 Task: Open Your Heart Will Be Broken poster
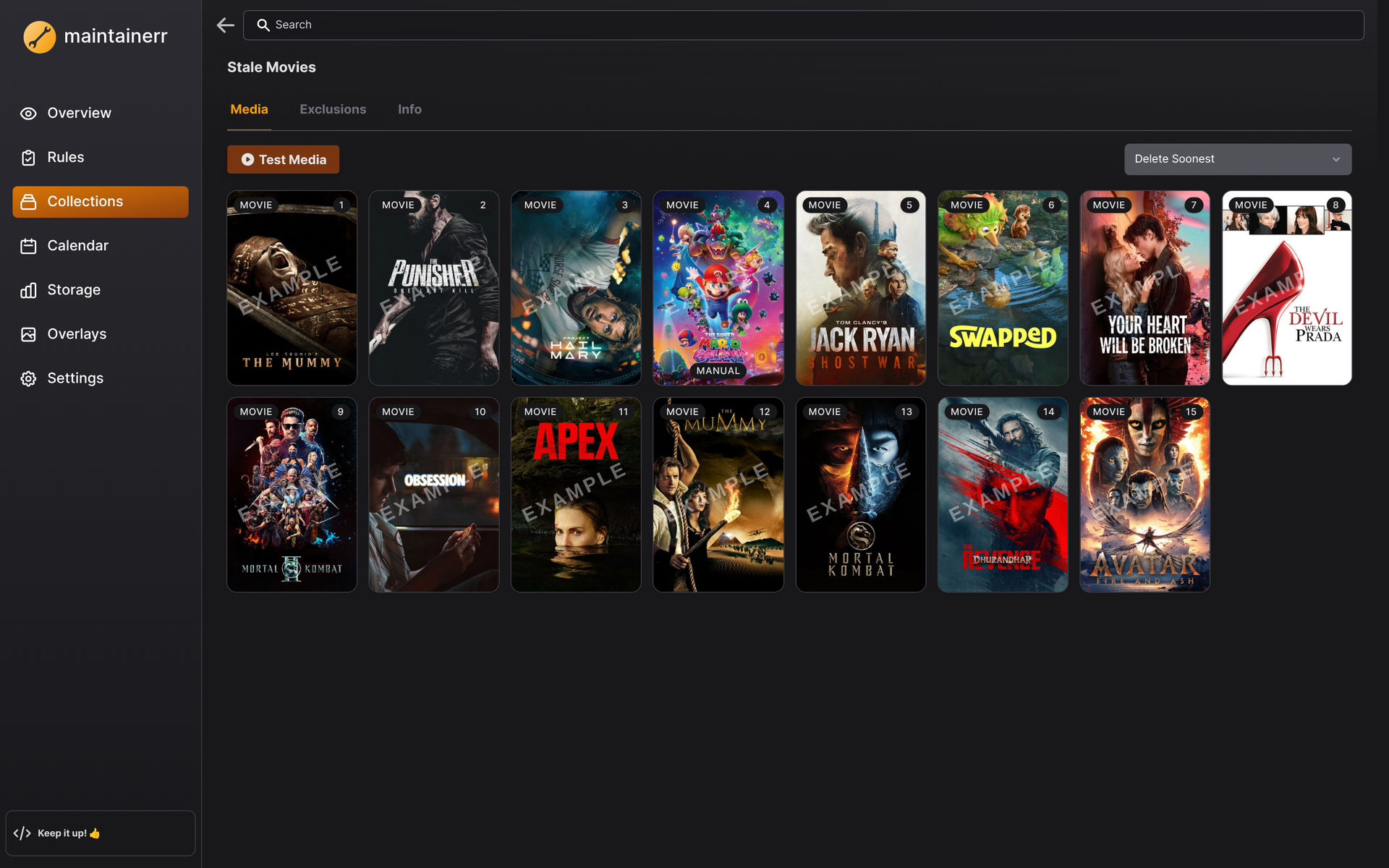pos(1145,288)
